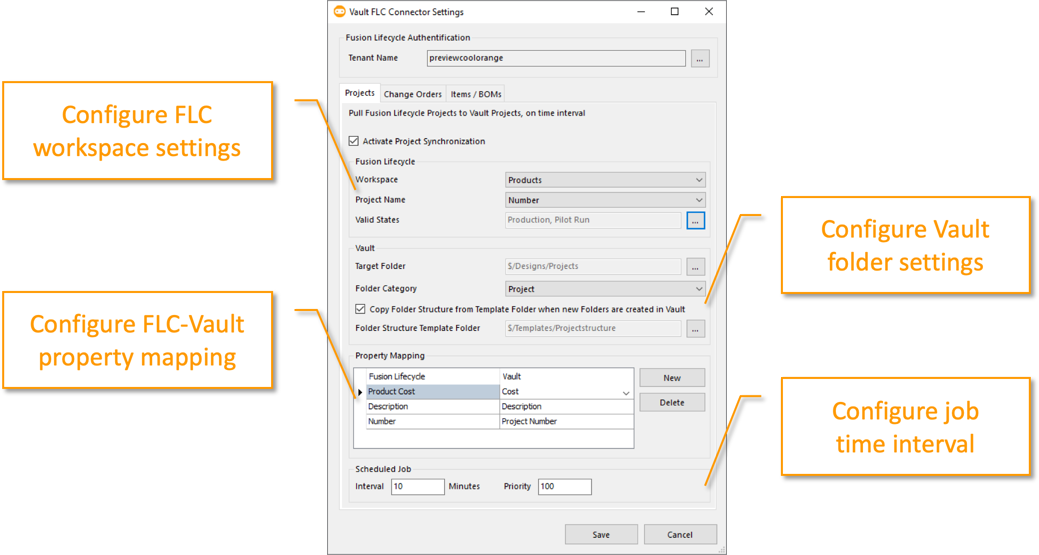Toggle Activate Project Synchronization checkbox
This screenshot has height=555, width=1039.
(355, 141)
